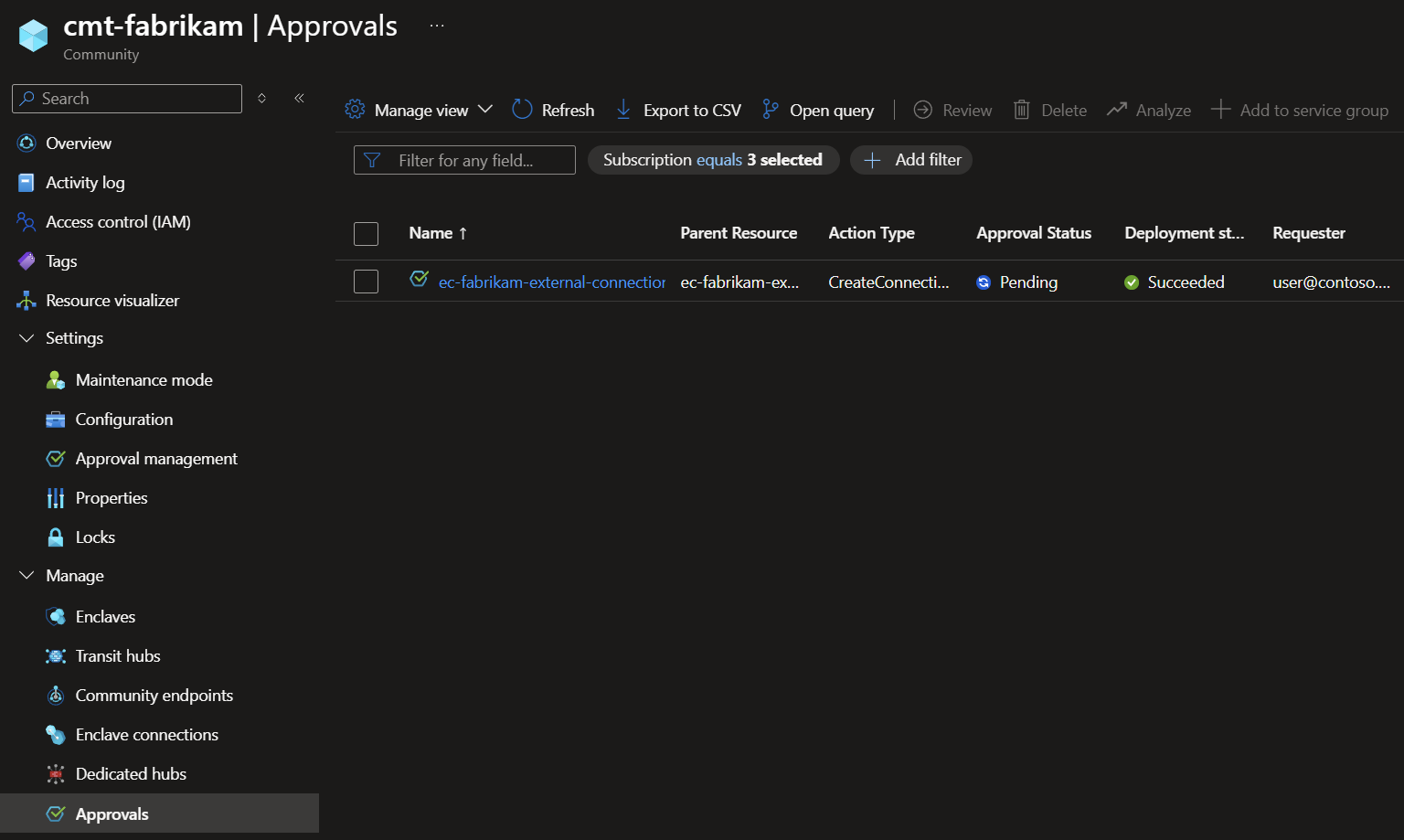
Task: Click the approval row's checkmark resource icon
Action: pyautogui.click(x=420, y=279)
